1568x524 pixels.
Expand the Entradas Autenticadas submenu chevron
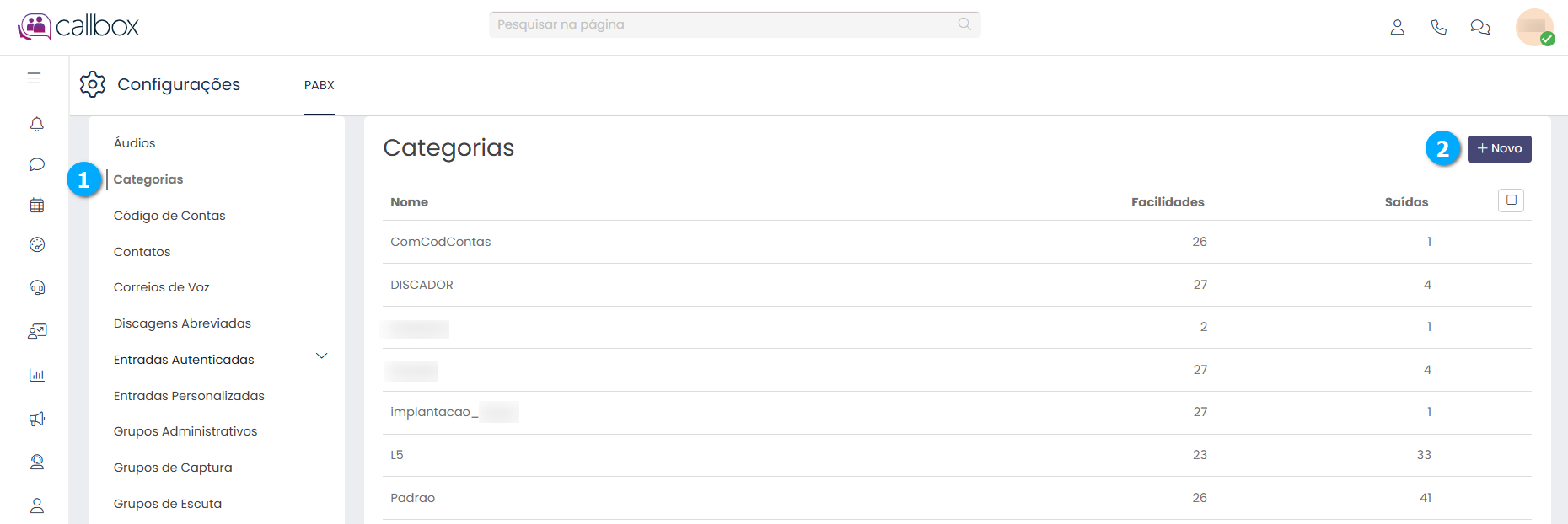coord(321,356)
